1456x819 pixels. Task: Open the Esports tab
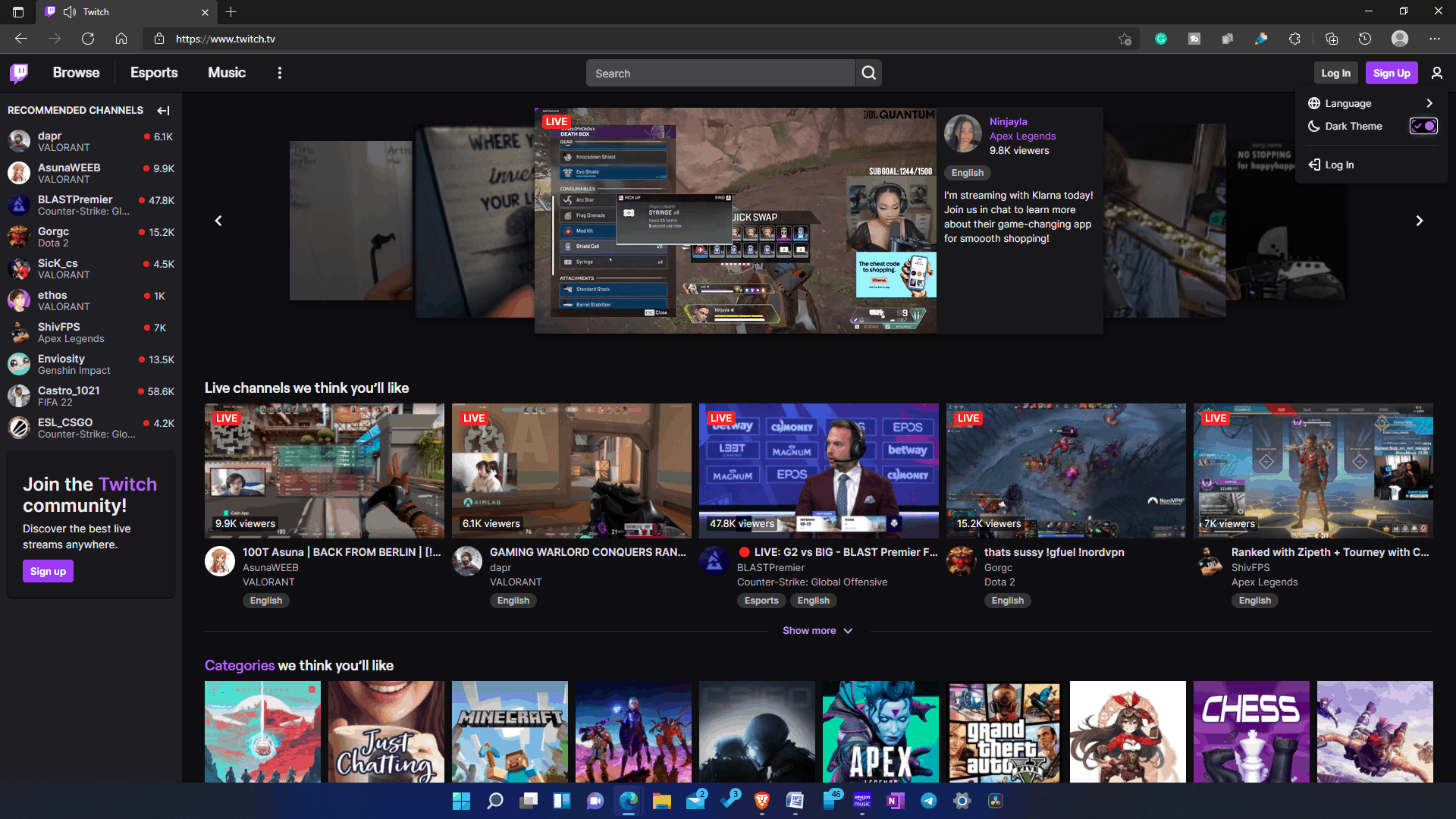tap(154, 73)
